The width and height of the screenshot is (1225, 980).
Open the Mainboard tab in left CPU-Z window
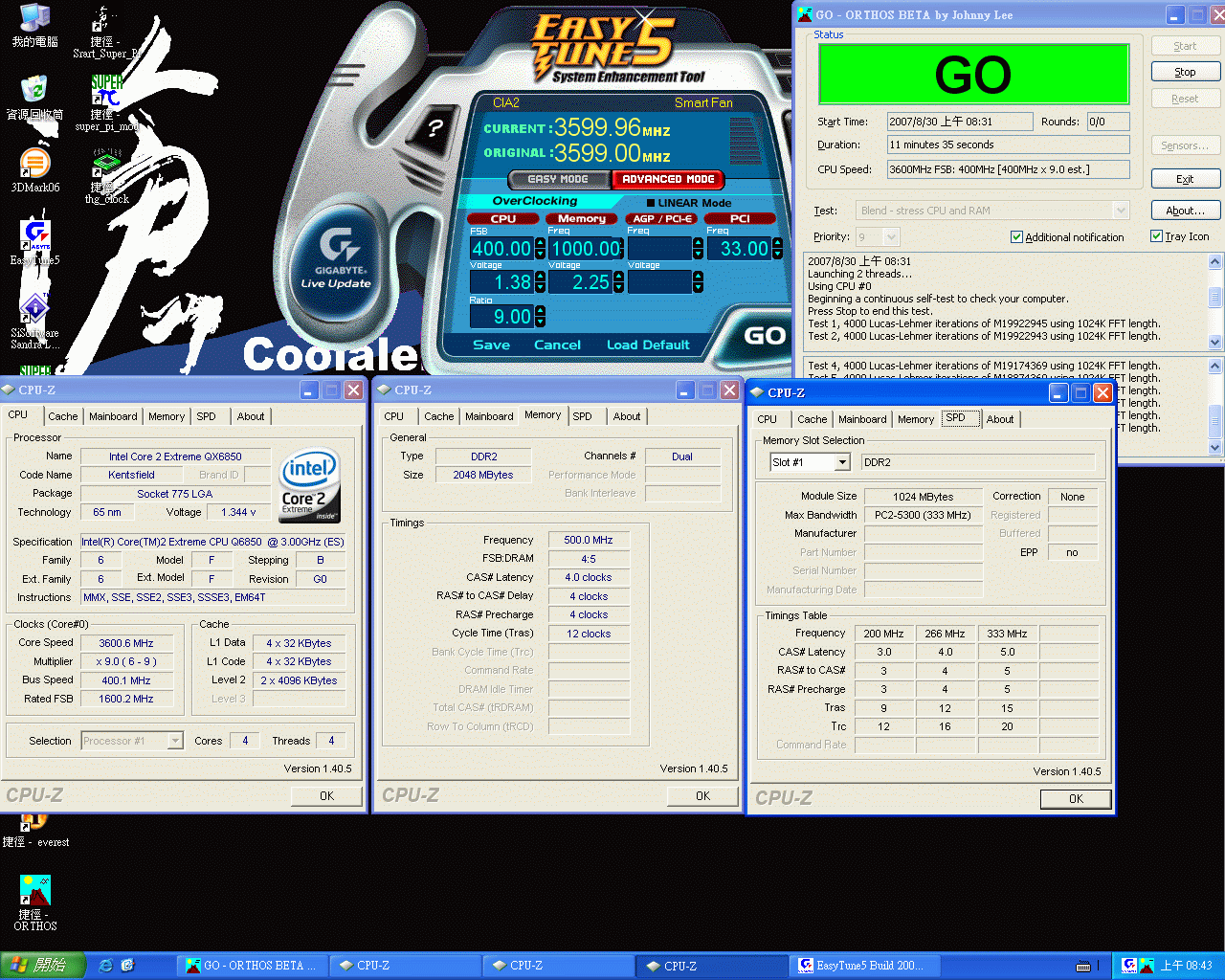point(113,416)
